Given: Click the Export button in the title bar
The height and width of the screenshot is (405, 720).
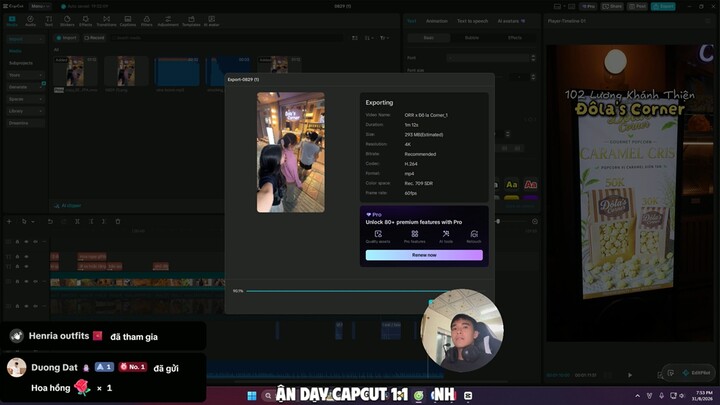Looking at the screenshot, I should tap(663, 6).
